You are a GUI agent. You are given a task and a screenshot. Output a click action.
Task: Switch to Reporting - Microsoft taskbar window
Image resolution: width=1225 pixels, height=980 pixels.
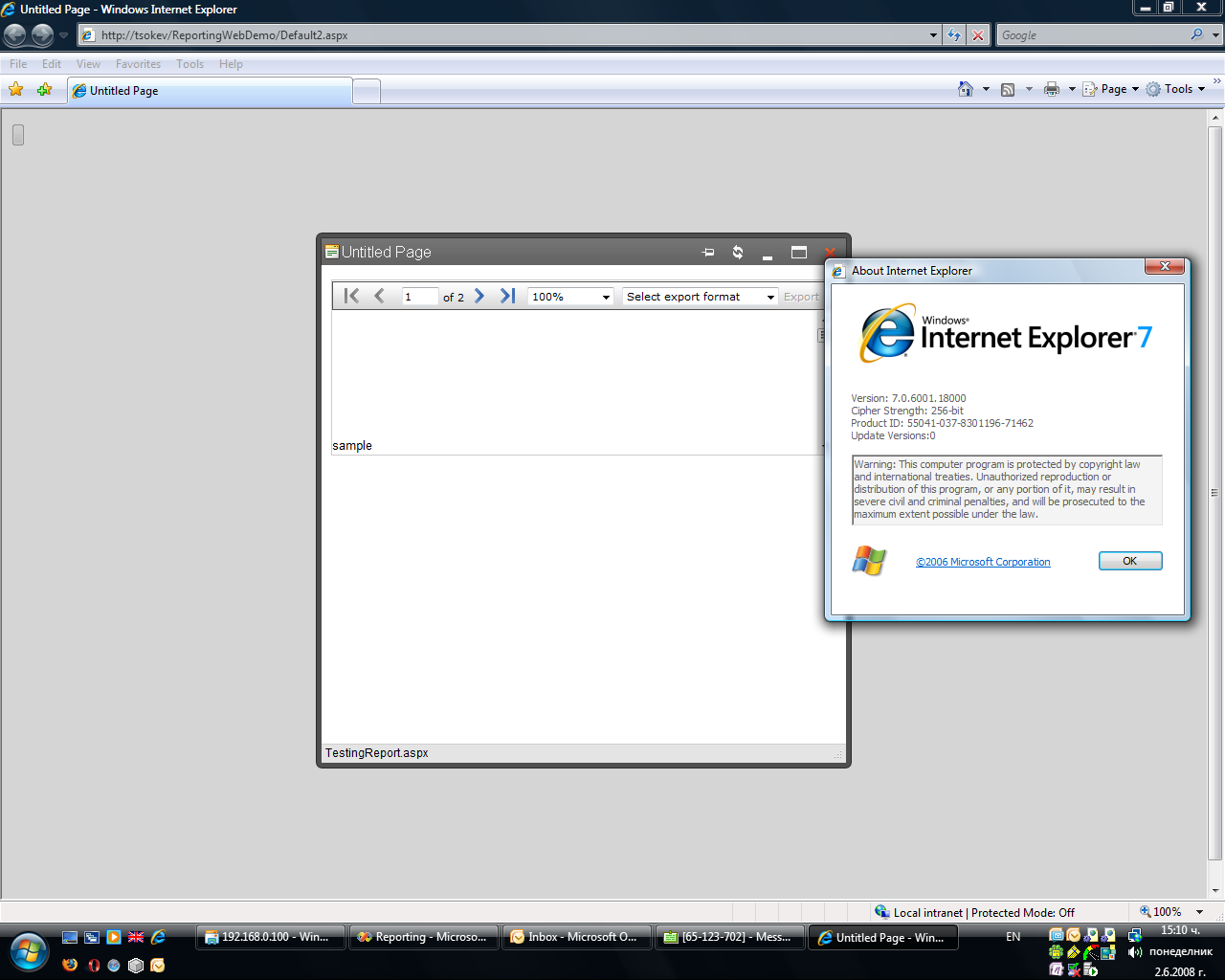click(x=424, y=937)
